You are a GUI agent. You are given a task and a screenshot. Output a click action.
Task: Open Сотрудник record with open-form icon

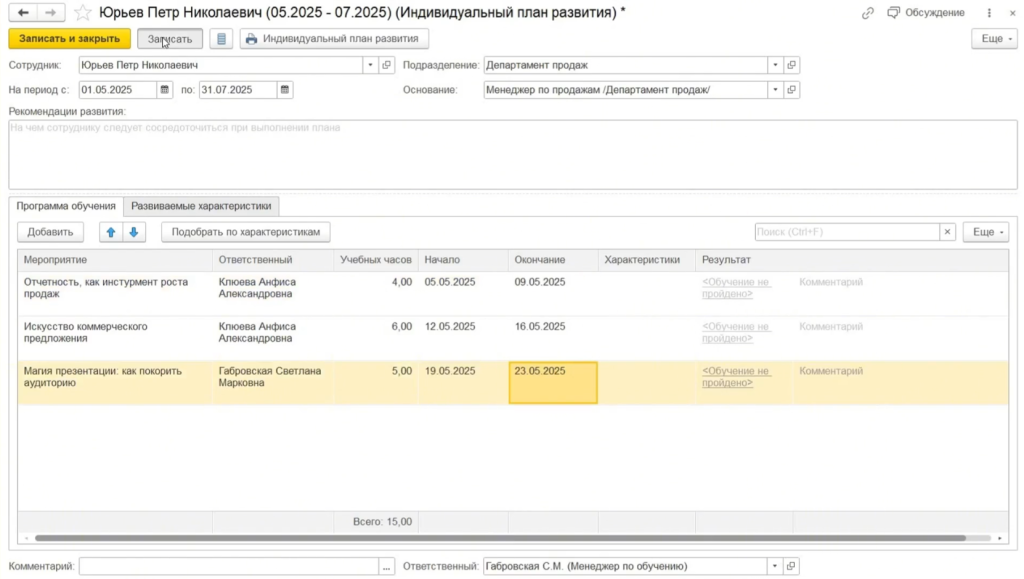coord(387,65)
